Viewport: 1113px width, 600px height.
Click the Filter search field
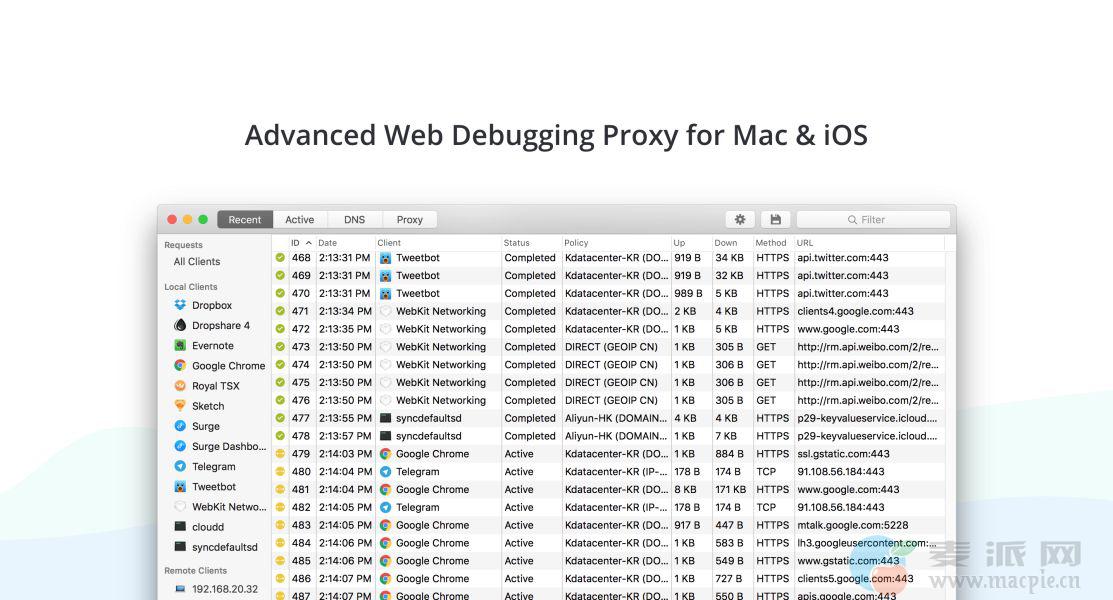pos(873,219)
